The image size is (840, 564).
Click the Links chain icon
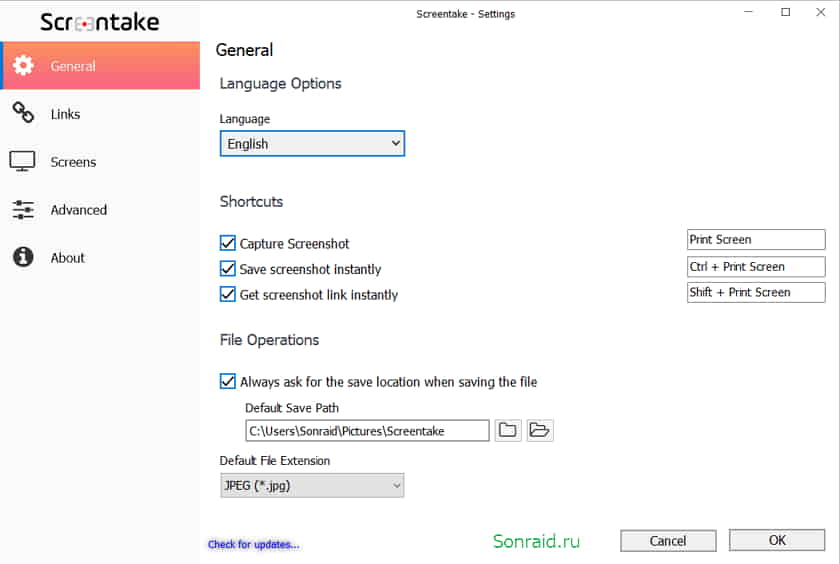click(23, 113)
